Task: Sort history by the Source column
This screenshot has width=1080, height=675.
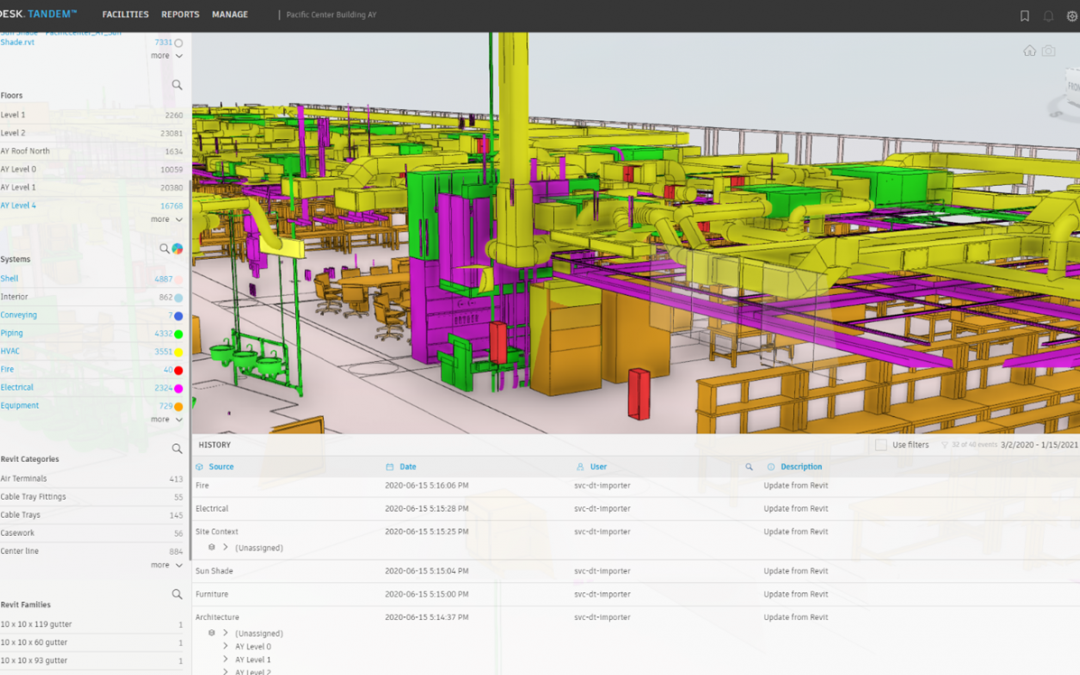Action: (x=221, y=467)
